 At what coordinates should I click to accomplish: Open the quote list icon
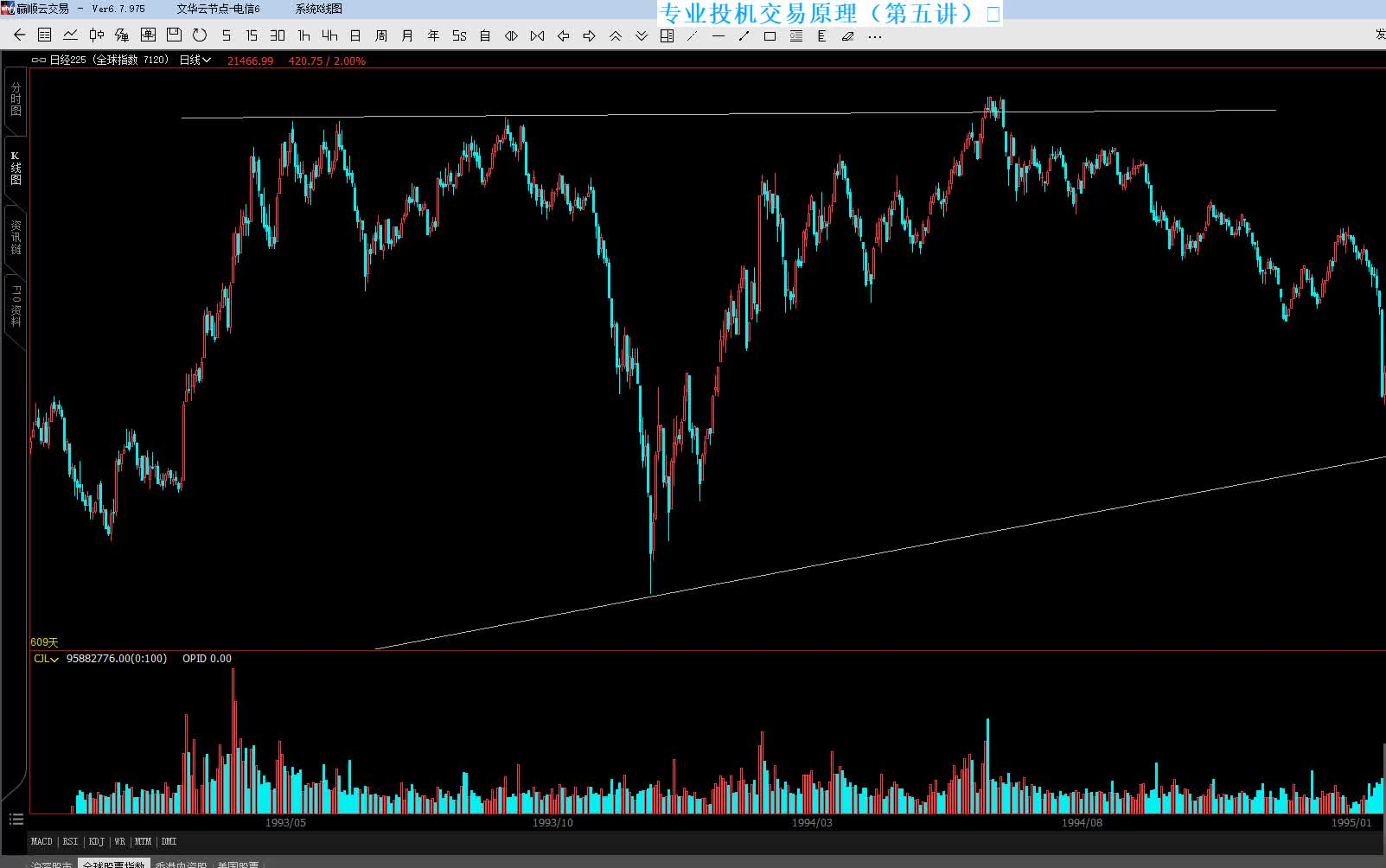[x=45, y=35]
